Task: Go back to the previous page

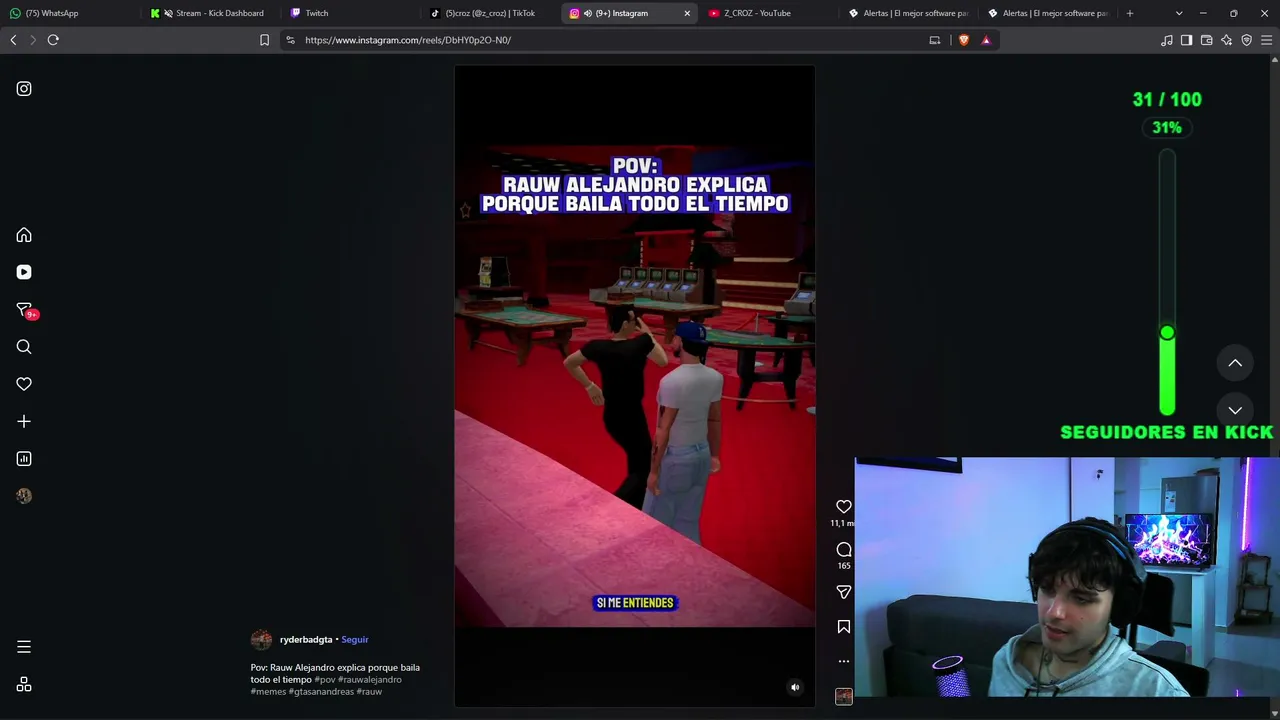Action: tap(13, 40)
